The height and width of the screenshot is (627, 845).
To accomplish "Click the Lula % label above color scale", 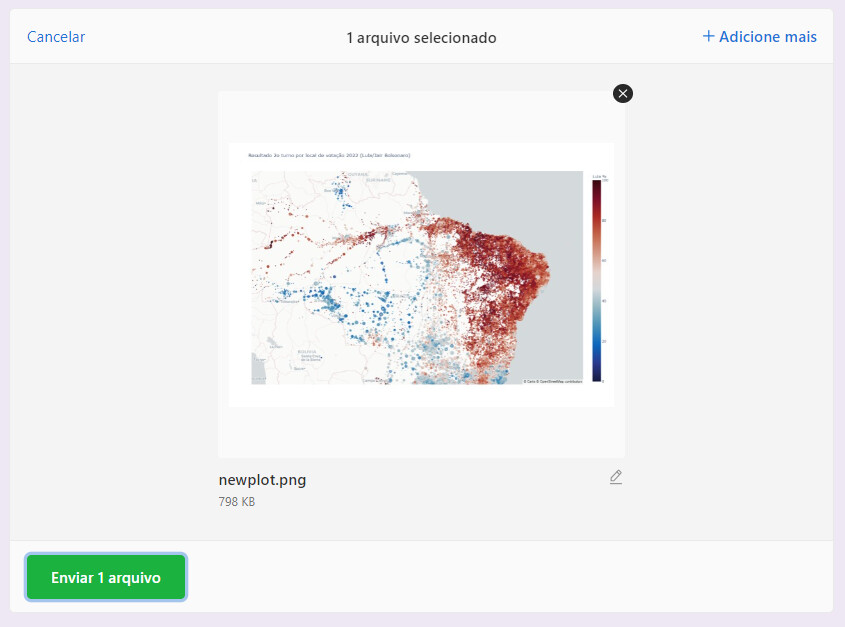I will (599, 176).
